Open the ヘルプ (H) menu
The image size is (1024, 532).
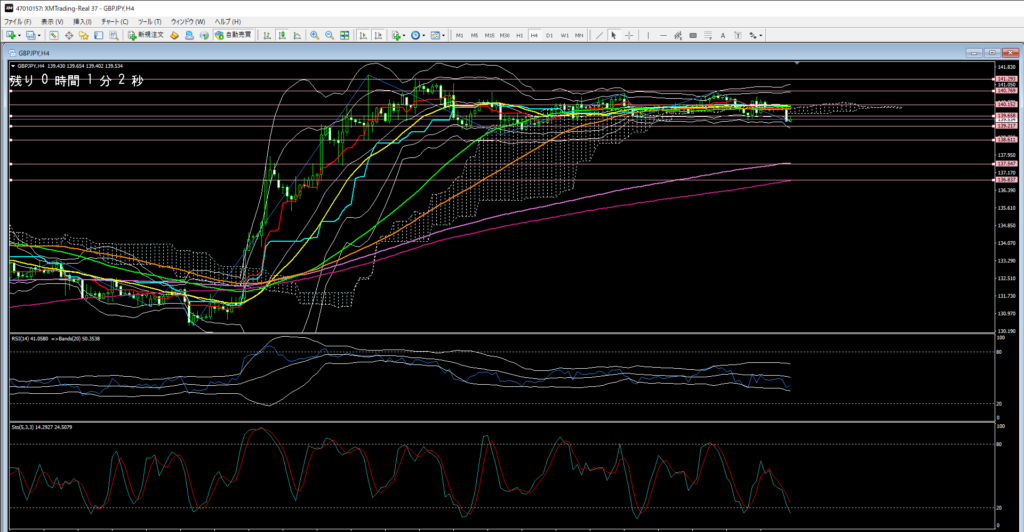[227, 22]
